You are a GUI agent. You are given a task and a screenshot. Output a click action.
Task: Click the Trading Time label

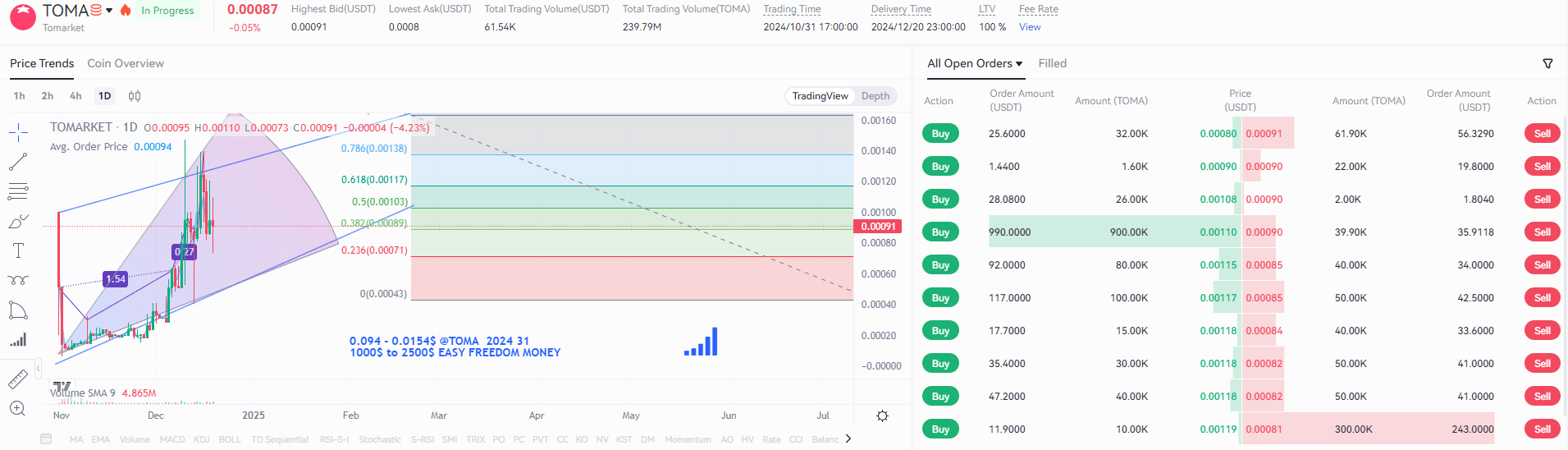tap(792, 9)
